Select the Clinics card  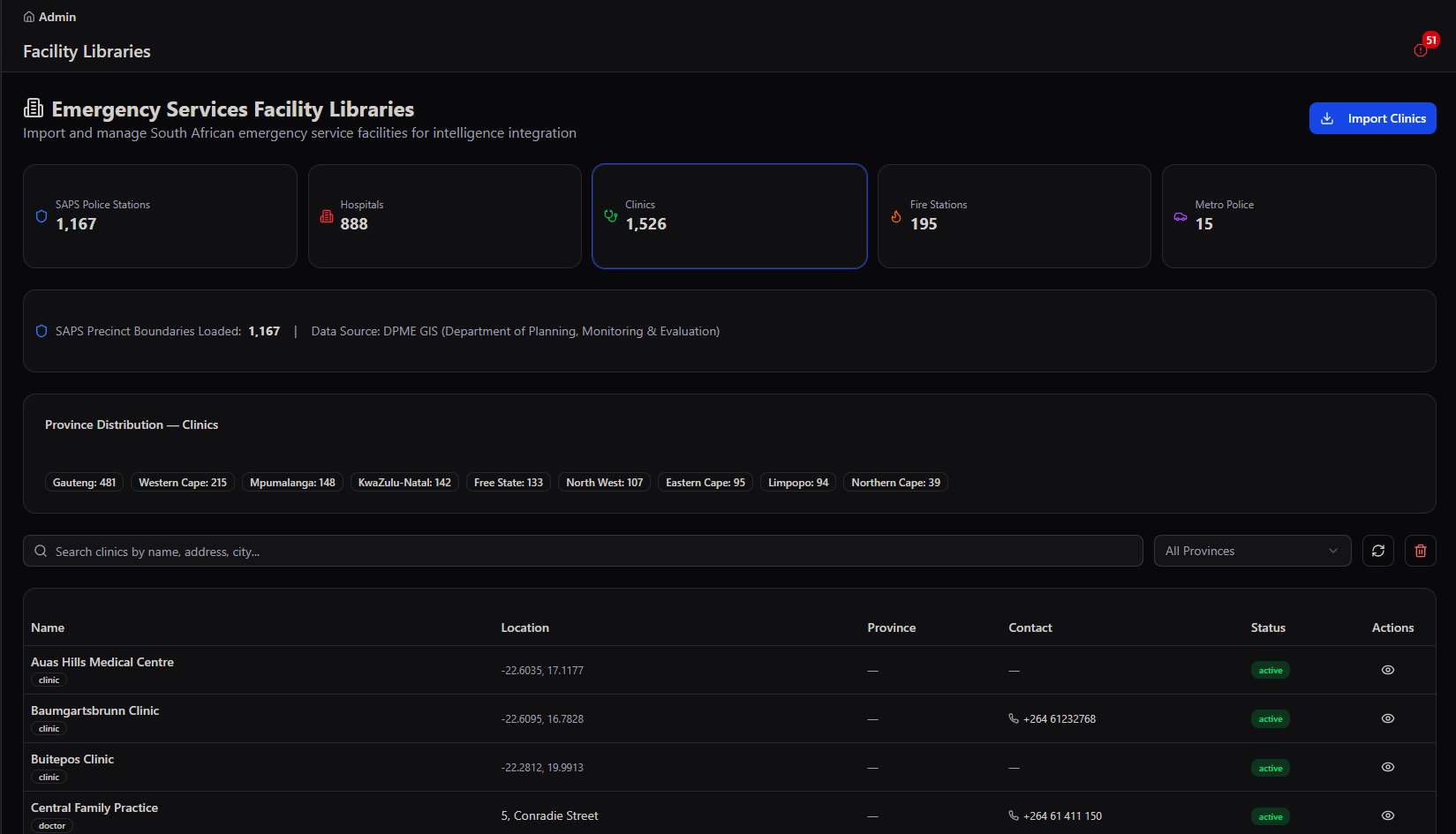pyautogui.click(x=729, y=216)
